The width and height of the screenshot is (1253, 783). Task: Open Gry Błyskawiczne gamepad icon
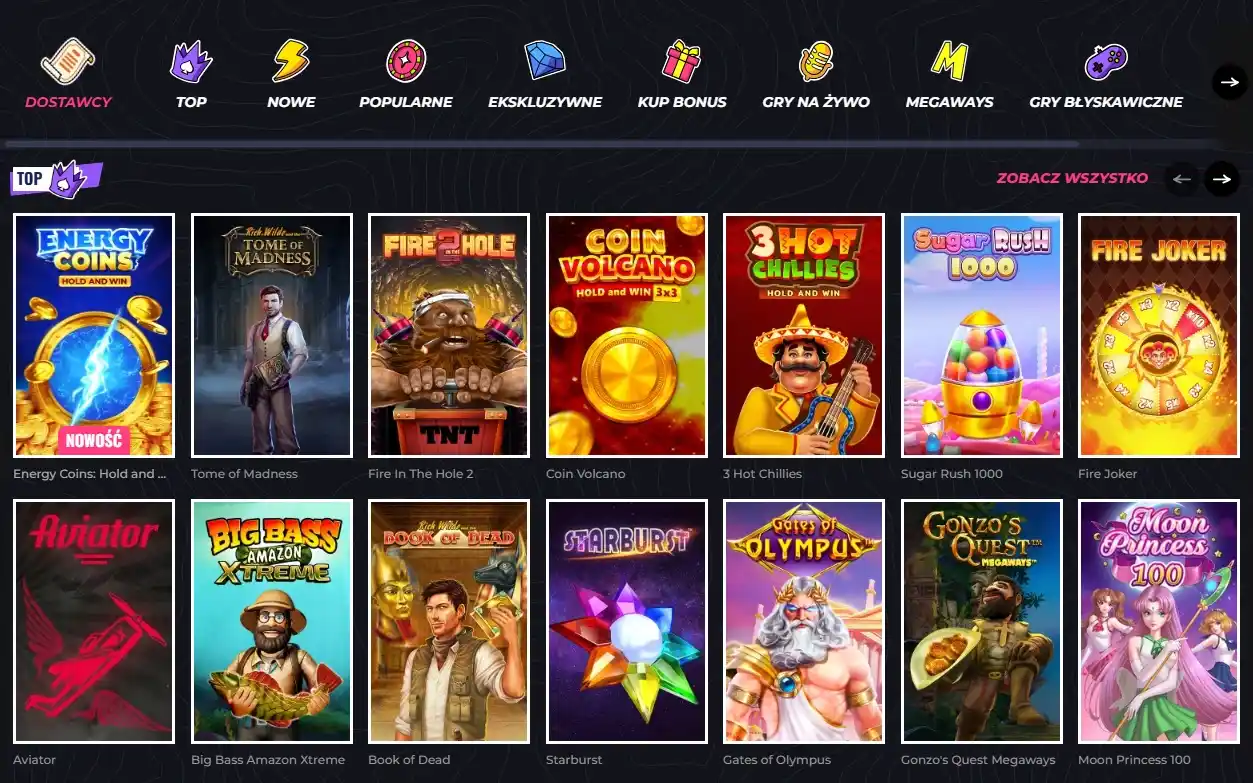click(x=1106, y=61)
